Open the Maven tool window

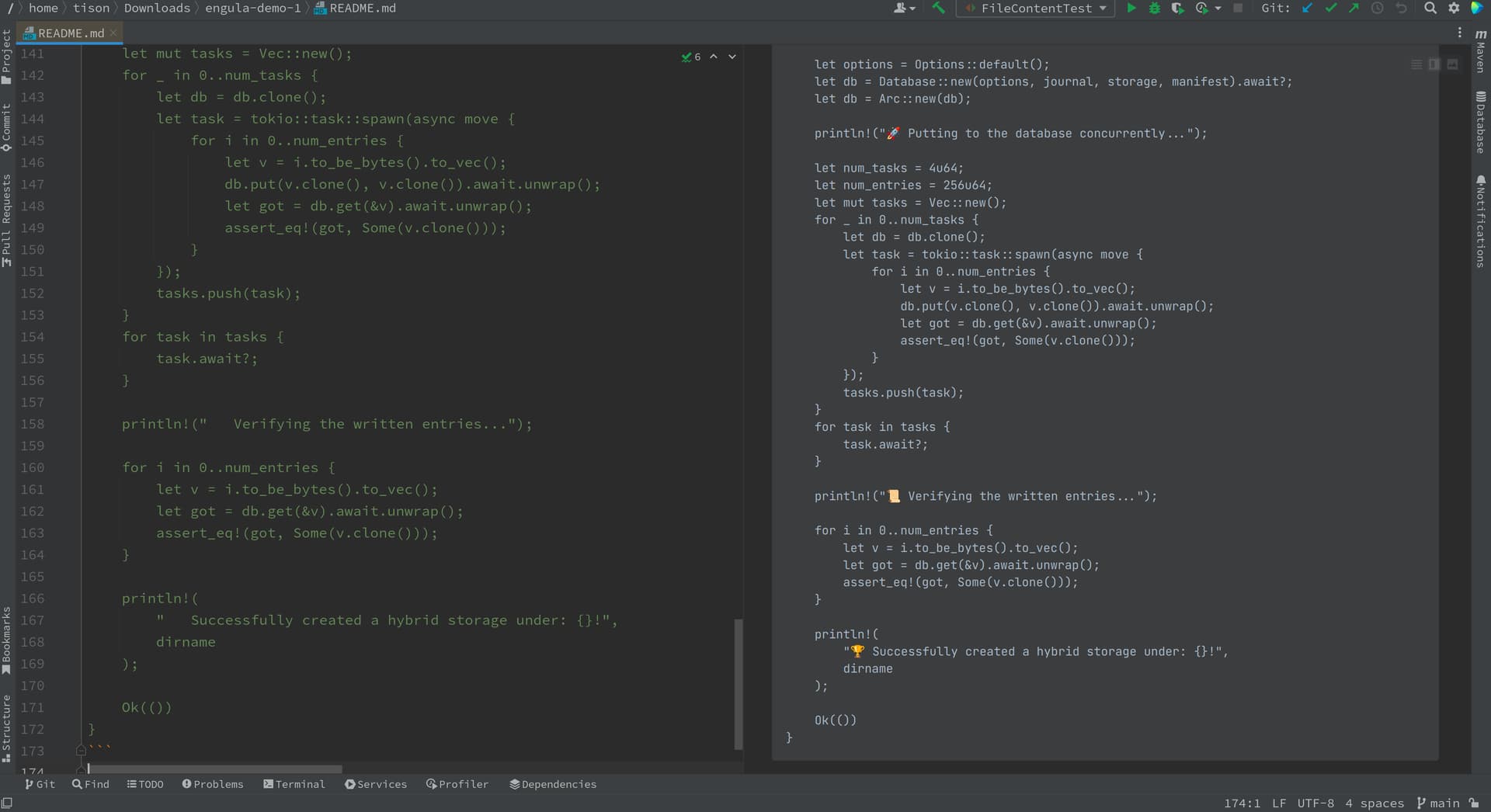[x=1481, y=51]
